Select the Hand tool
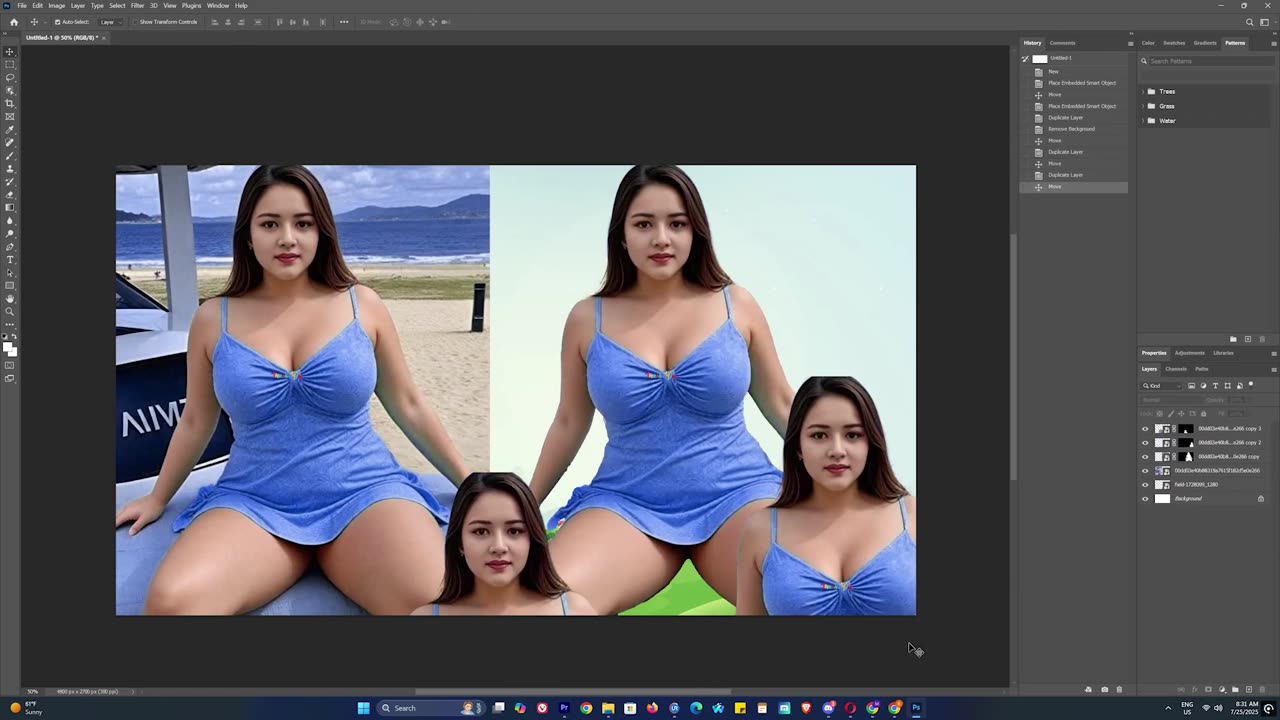1280x720 pixels. (10, 299)
